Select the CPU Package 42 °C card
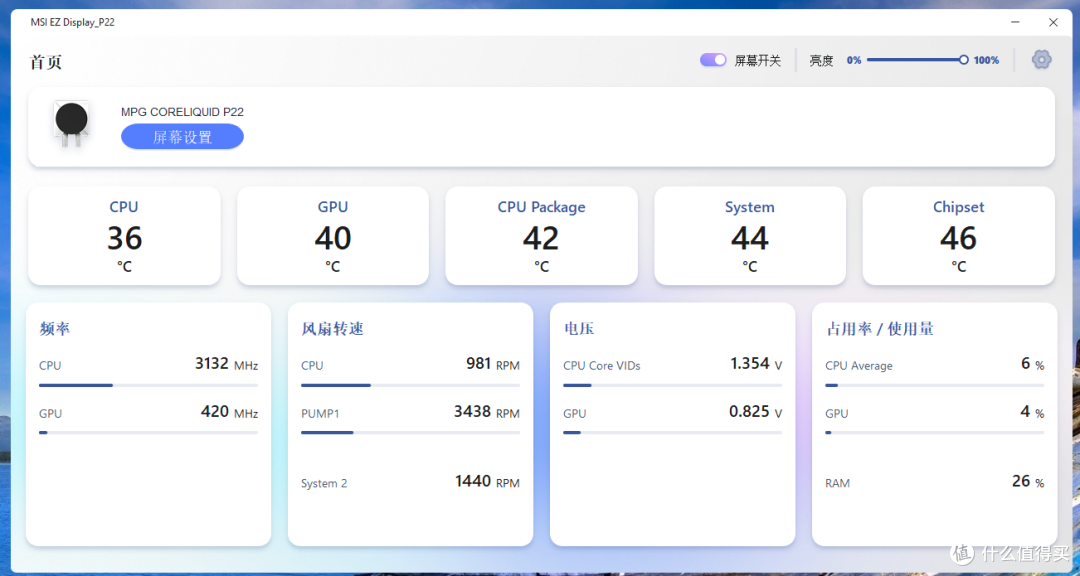Screen dimensions: 1080x576 coord(541,236)
